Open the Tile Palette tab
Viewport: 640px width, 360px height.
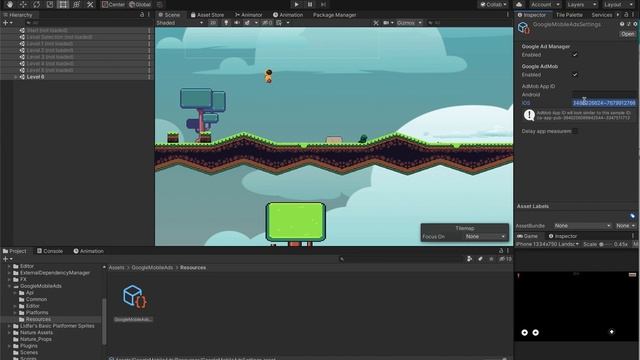569,15
